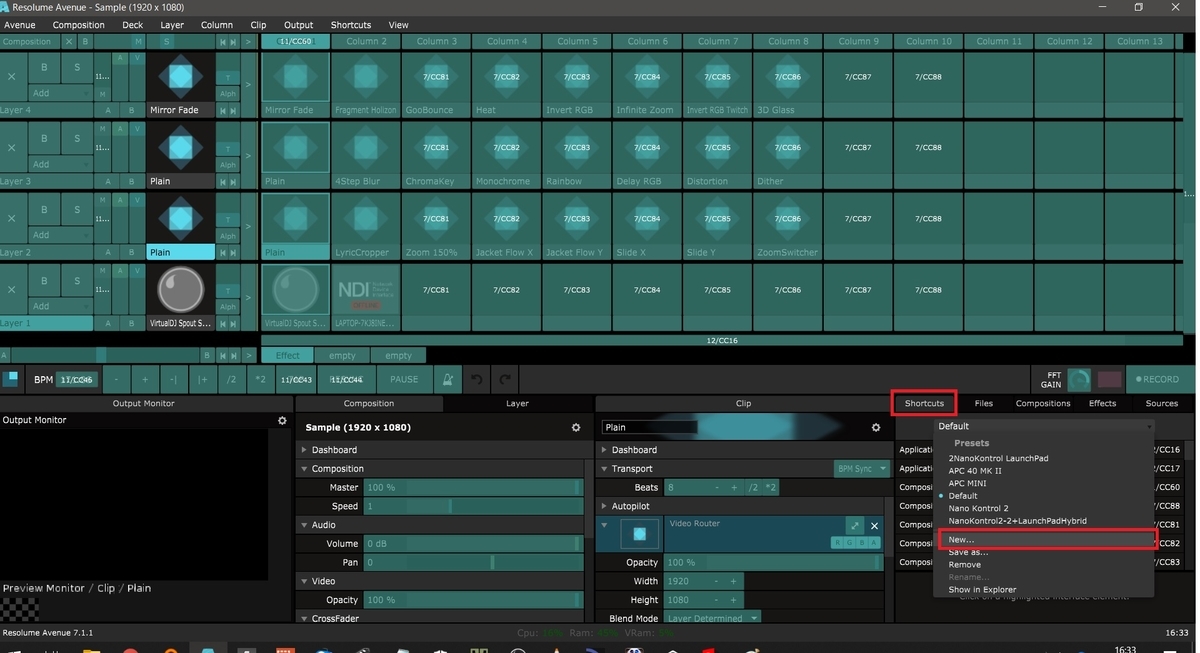Screen dimensions: 1200x653
Task: Open the BPM Sync dropdown in Transport
Action: click(x=861, y=469)
